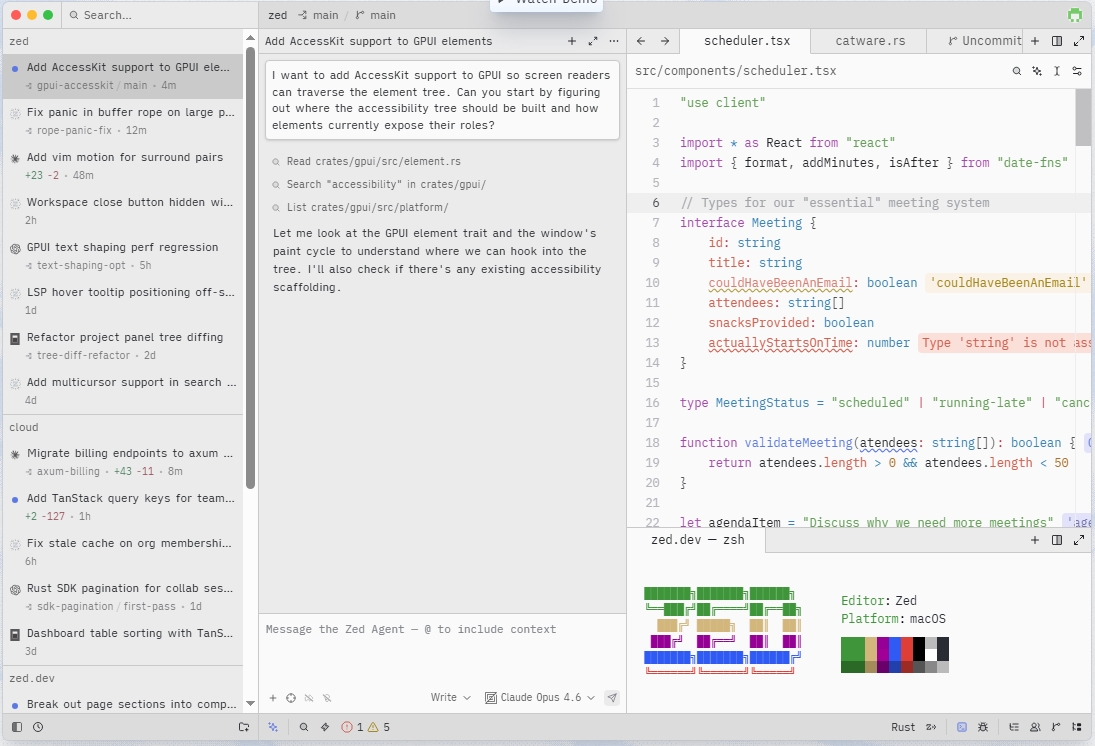Image resolution: width=1095 pixels, height=746 pixels.
Task: Open the agent panel ellipsis menu
Action: click(614, 41)
